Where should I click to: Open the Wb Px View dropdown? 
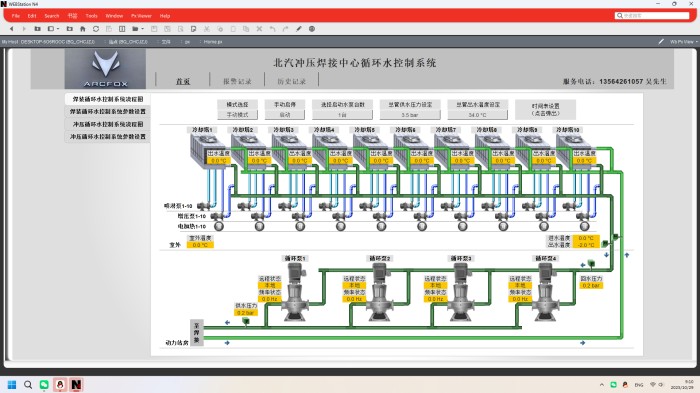pos(683,42)
